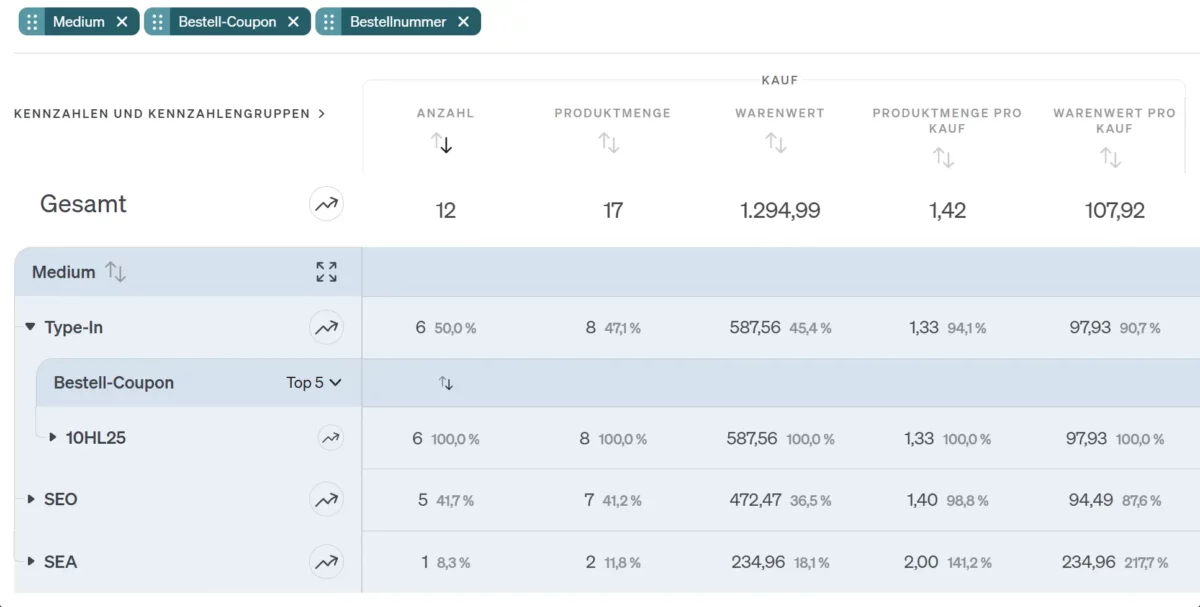Click the Warenwert column header label
Image resolution: width=1200 pixels, height=607 pixels.
point(780,113)
